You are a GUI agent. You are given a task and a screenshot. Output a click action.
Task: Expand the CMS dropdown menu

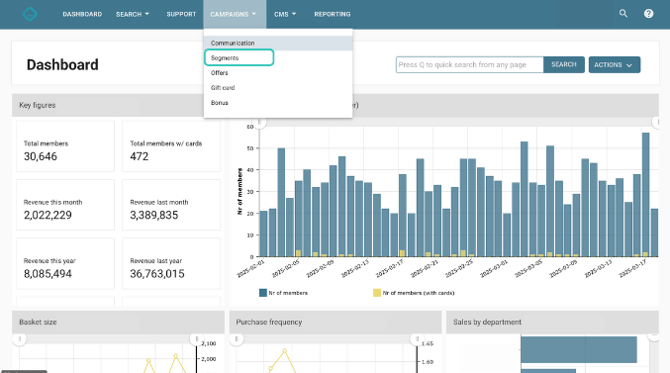coord(285,14)
